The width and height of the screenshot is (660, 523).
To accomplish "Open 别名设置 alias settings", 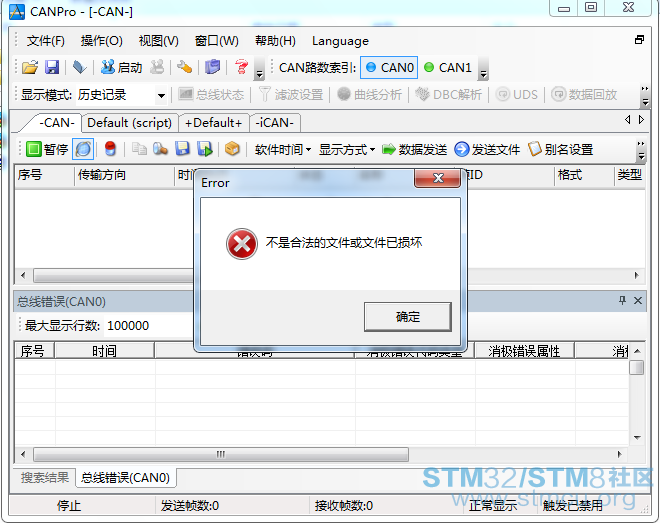I will tap(560, 149).
